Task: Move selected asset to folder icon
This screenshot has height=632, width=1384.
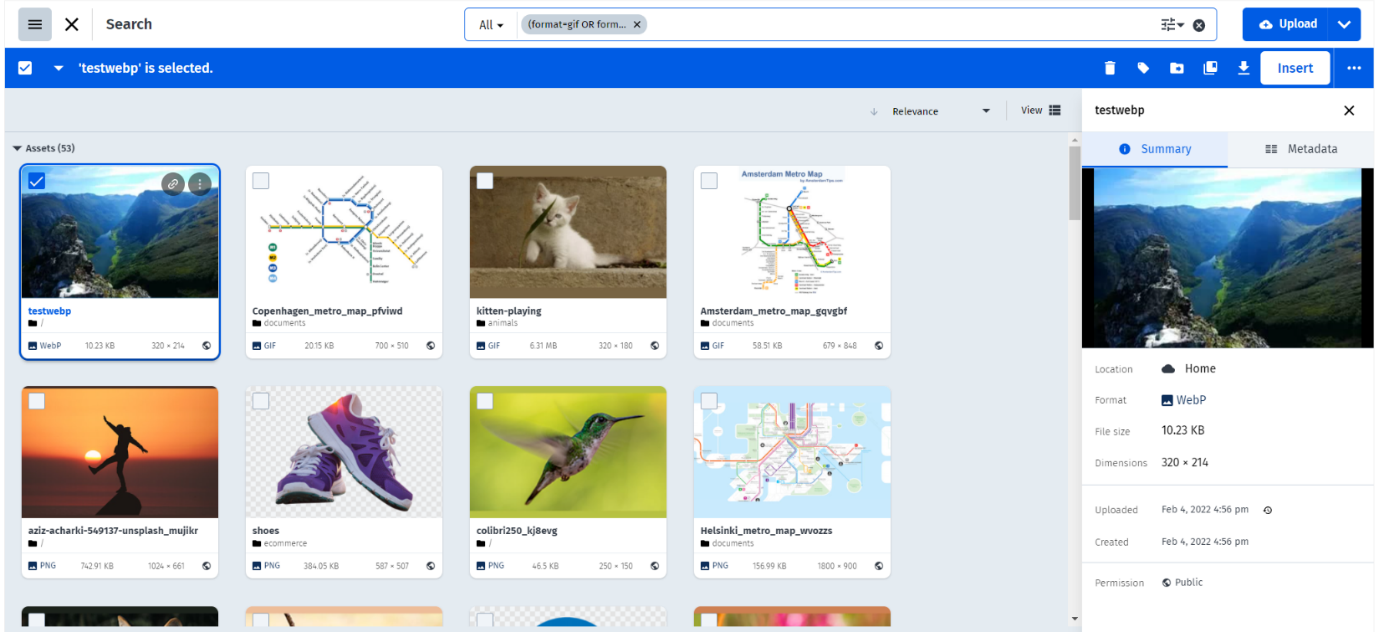Action: (x=1177, y=68)
